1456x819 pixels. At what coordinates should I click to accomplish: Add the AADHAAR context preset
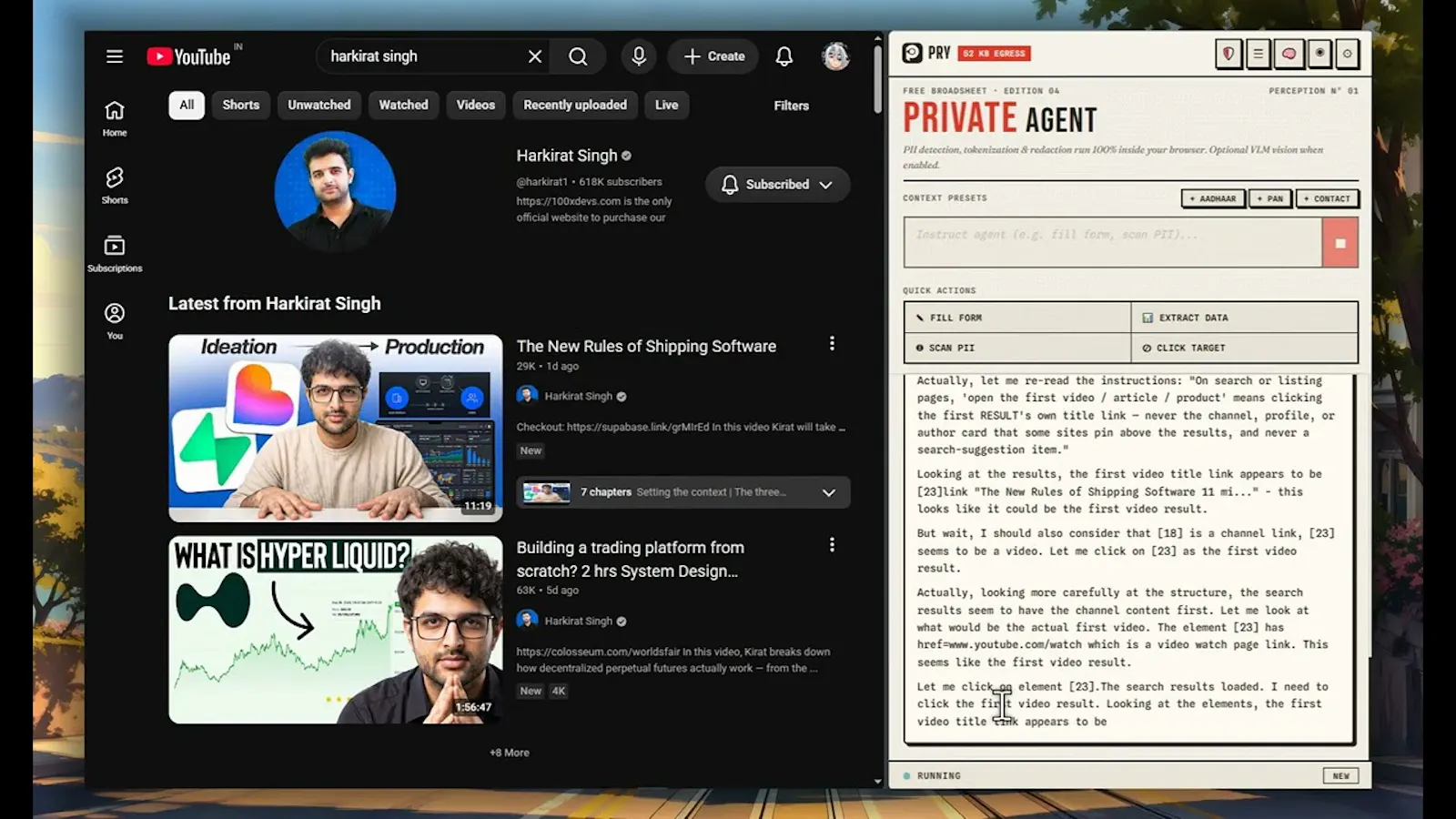pyautogui.click(x=1213, y=198)
